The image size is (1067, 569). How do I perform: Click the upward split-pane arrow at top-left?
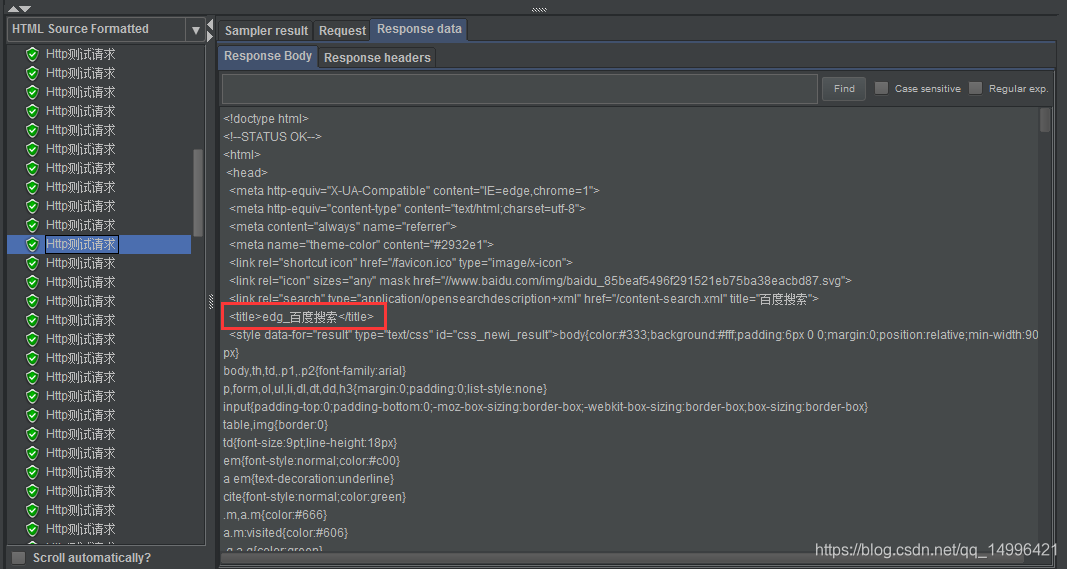pos(13,9)
